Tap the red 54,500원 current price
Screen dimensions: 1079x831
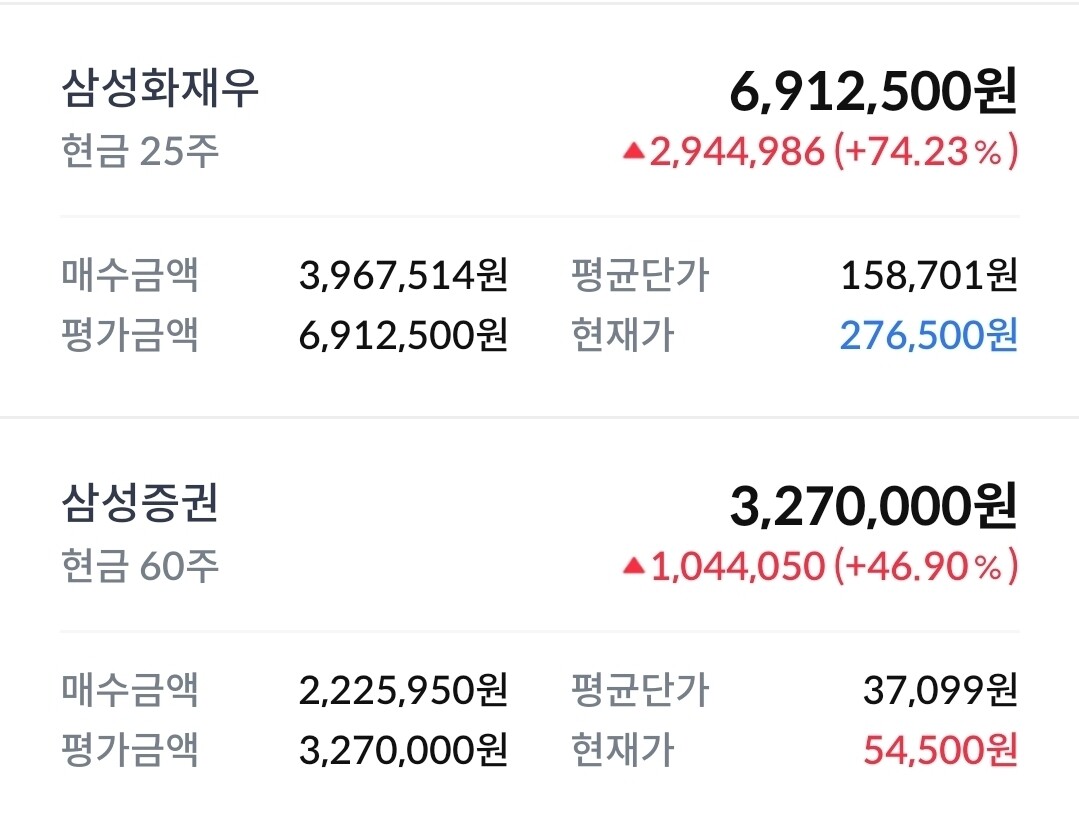pos(939,749)
